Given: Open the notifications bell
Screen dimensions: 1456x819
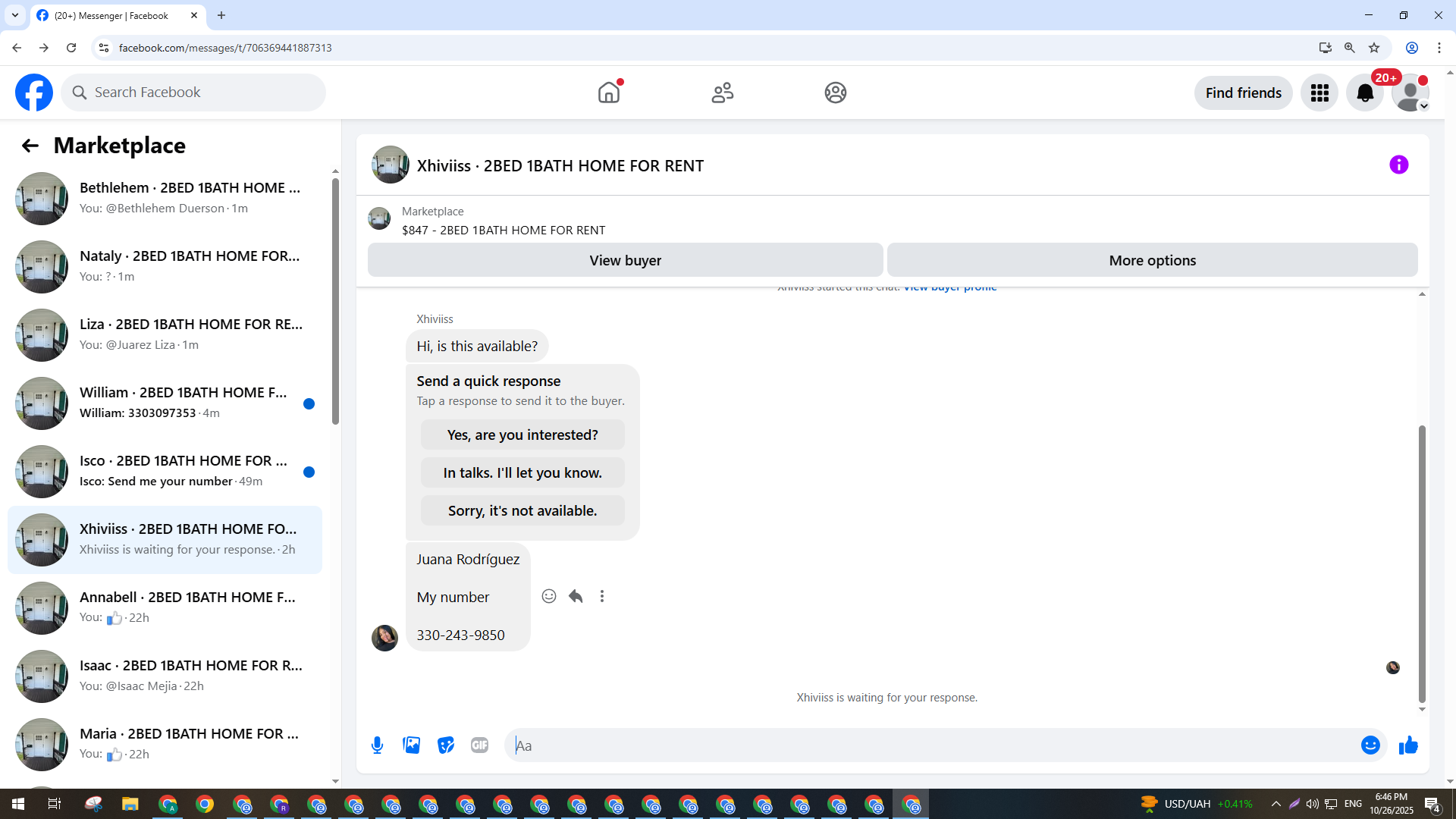Looking at the screenshot, I should pyautogui.click(x=1365, y=93).
